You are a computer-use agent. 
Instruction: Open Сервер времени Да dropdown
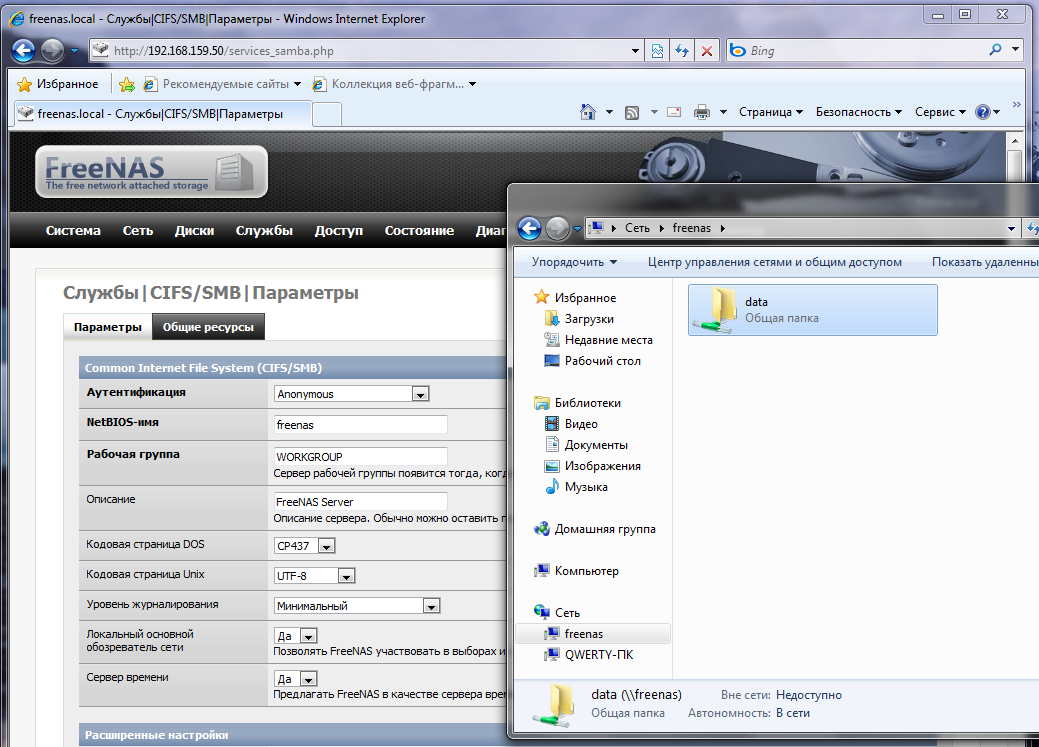[308, 679]
